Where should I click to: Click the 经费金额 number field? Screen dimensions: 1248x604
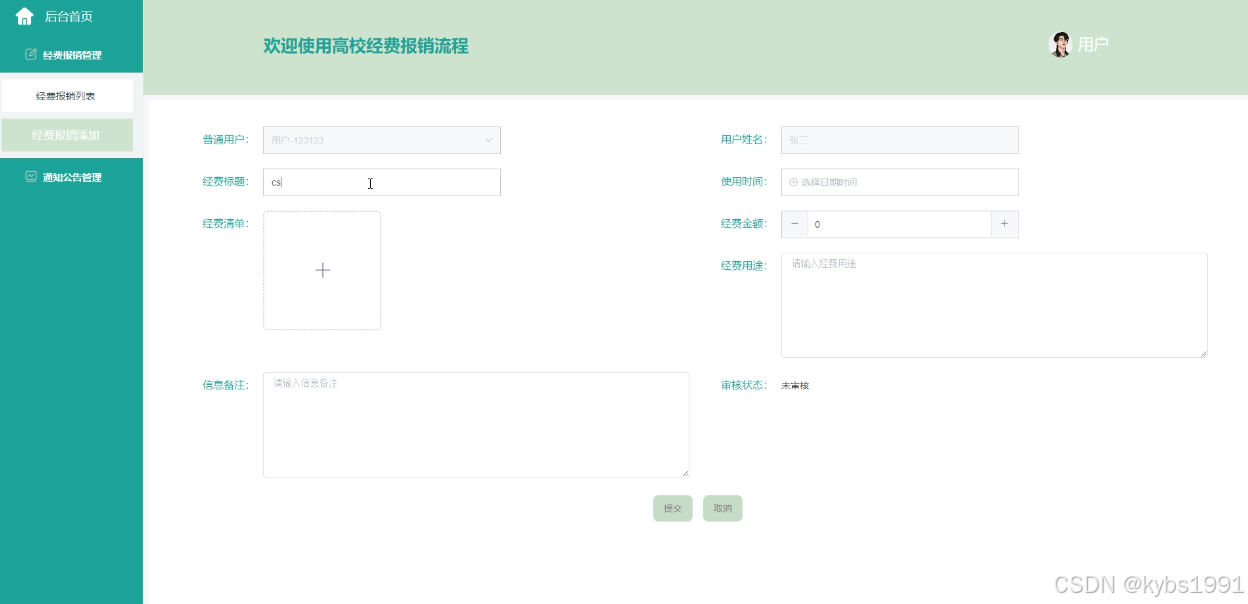(900, 224)
